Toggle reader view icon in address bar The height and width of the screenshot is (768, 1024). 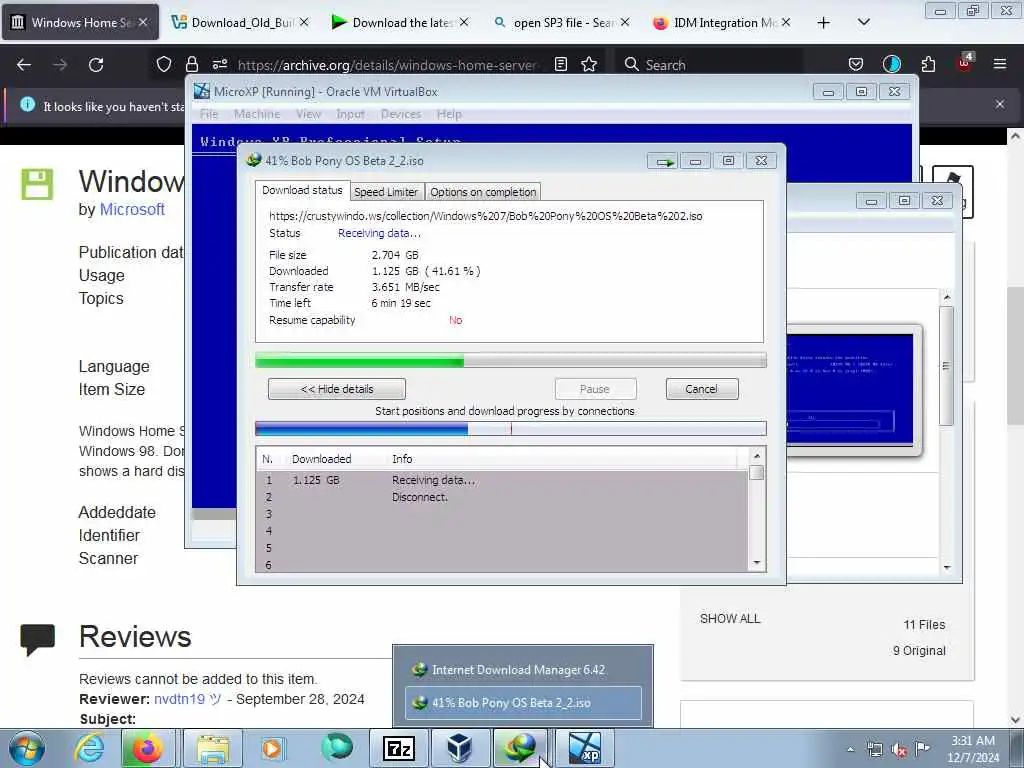(560, 64)
